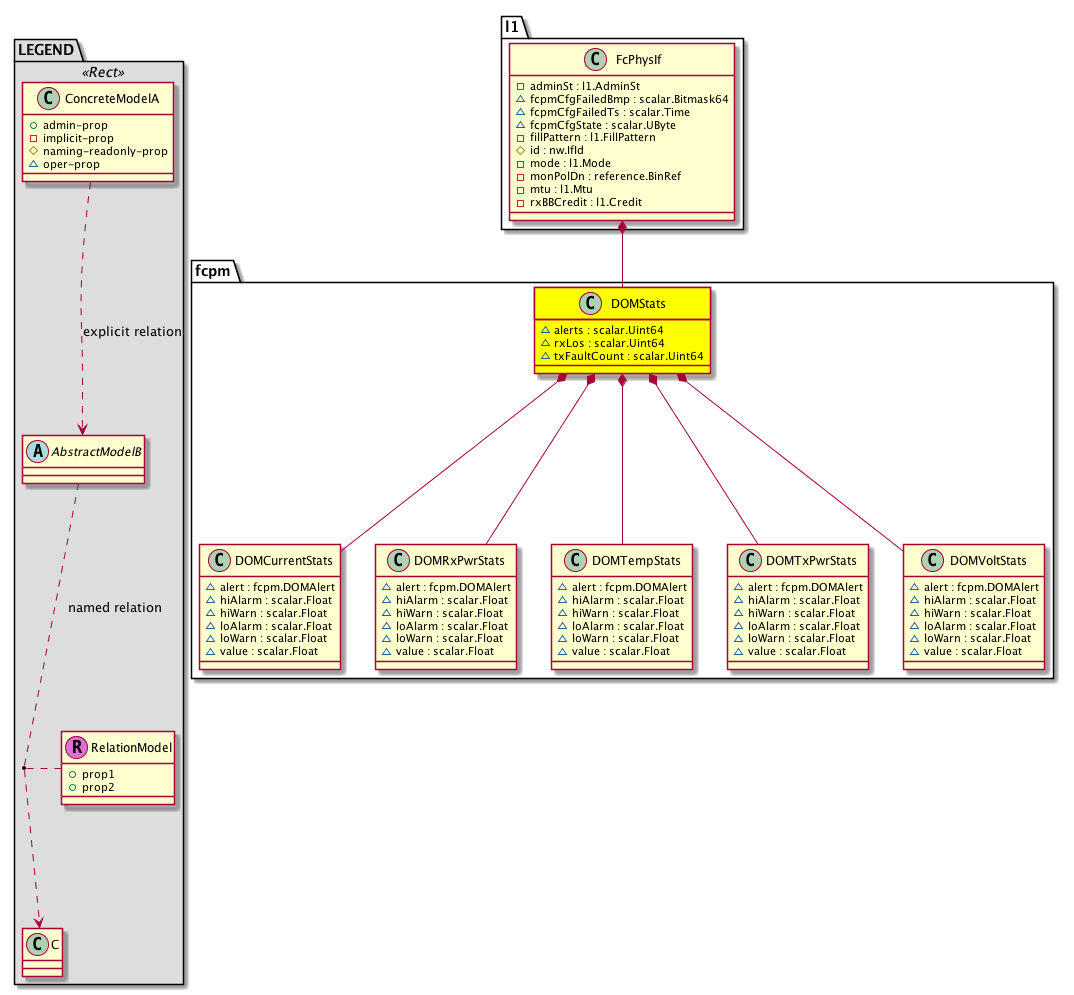Click the AbstractModelB 'A' icon

click(x=38, y=451)
